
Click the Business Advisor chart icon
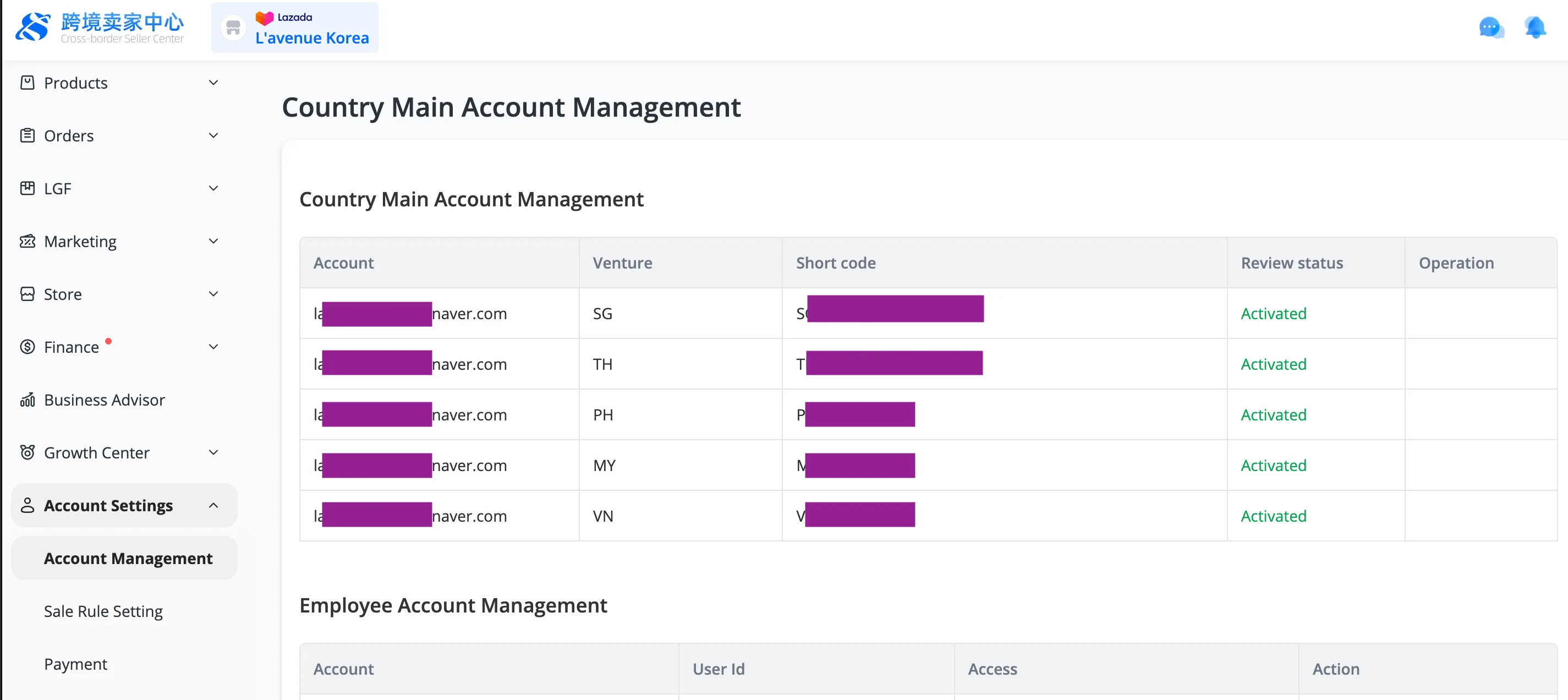[x=28, y=400]
